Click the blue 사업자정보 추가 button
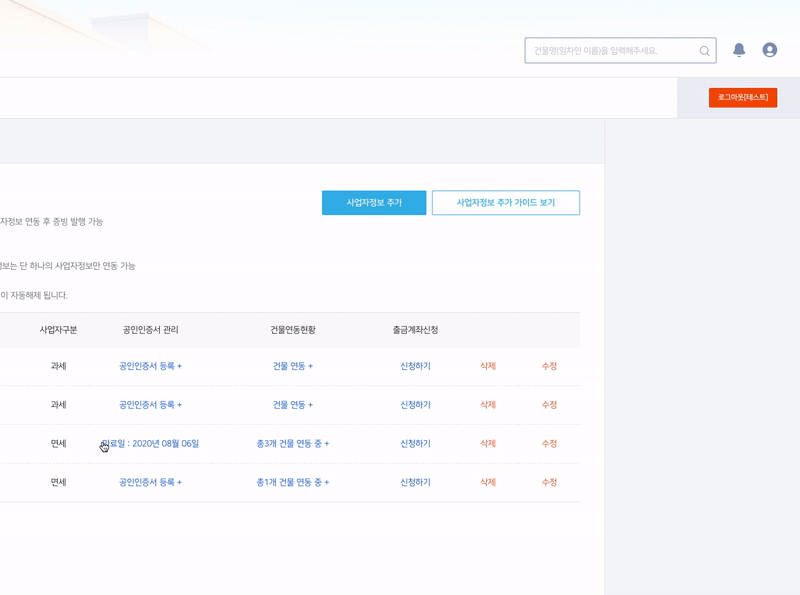The width and height of the screenshot is (800, 595). point(374,202)
